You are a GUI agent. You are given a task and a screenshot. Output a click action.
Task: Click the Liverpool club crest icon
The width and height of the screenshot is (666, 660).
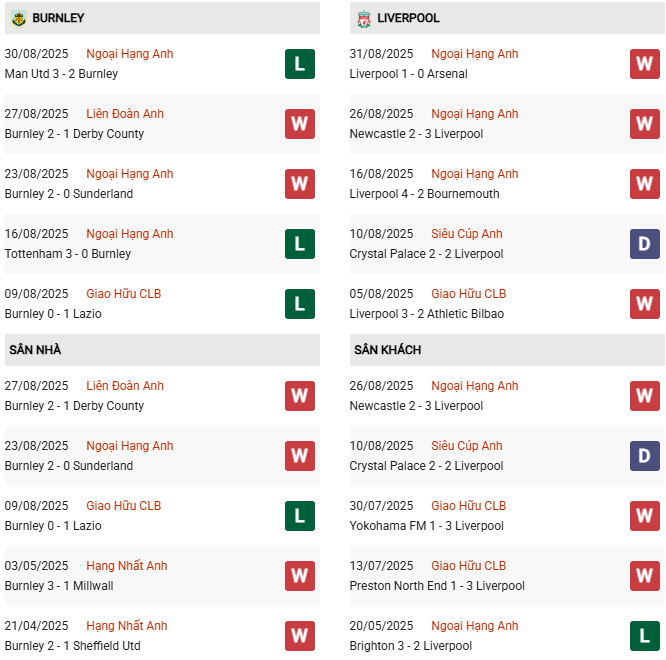point(363,18)
